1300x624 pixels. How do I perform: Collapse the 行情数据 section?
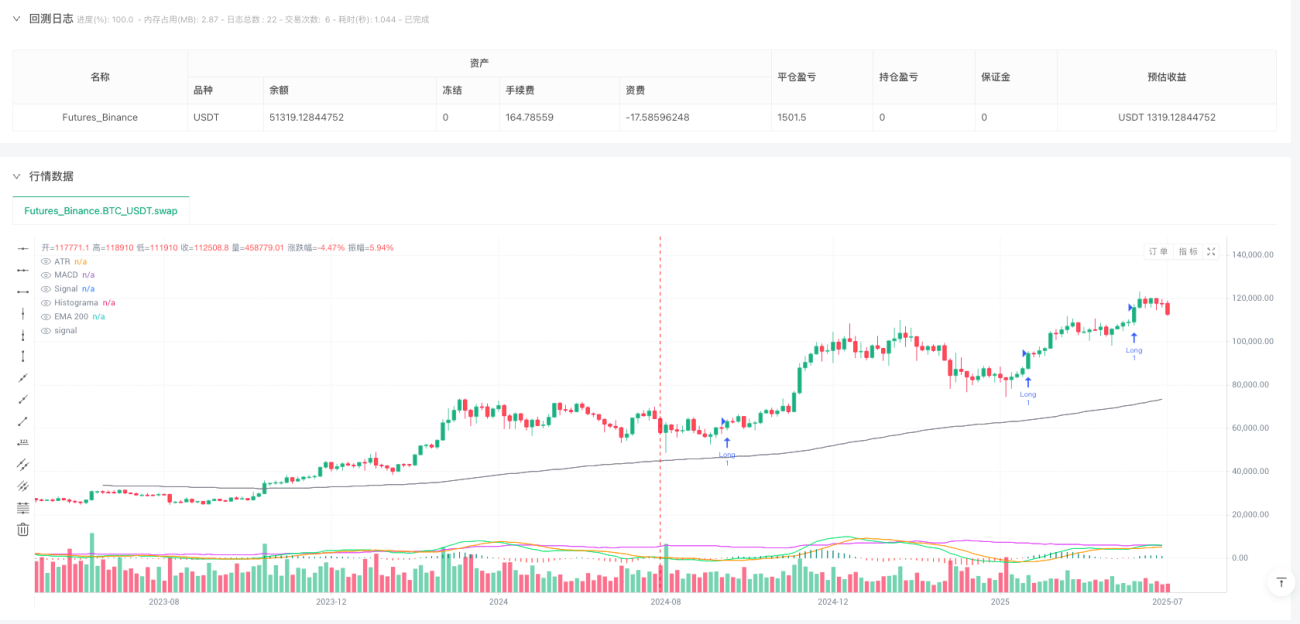(x=16, y=176)
